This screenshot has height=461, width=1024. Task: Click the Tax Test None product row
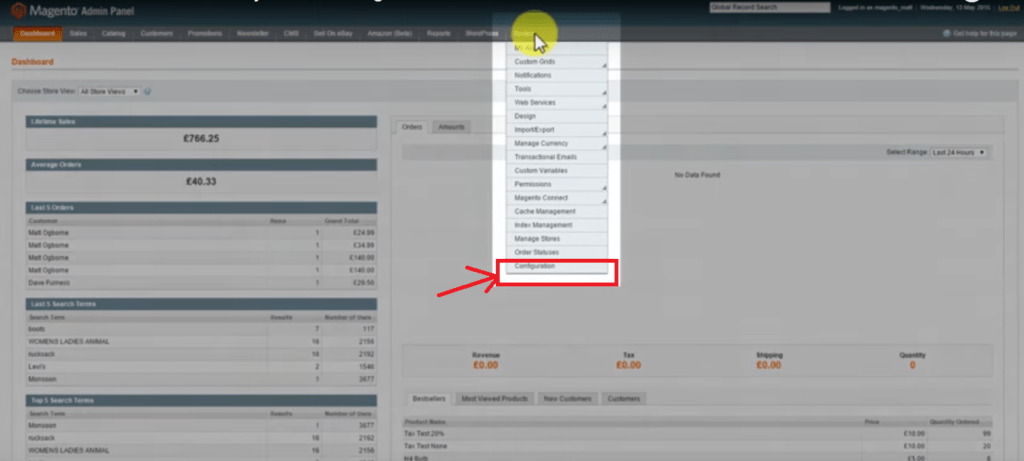click(x=697, y=446)
